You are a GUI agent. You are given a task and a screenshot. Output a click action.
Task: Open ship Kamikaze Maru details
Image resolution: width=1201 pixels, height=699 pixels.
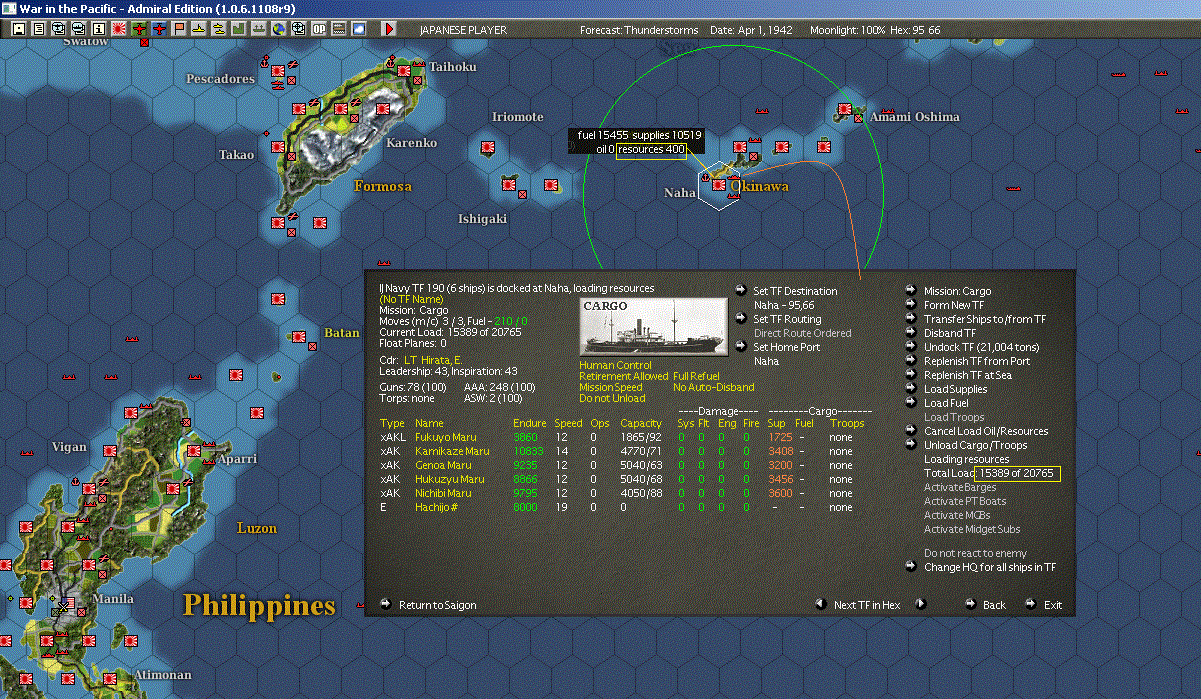pyautogui.click(x=452, y=451)
